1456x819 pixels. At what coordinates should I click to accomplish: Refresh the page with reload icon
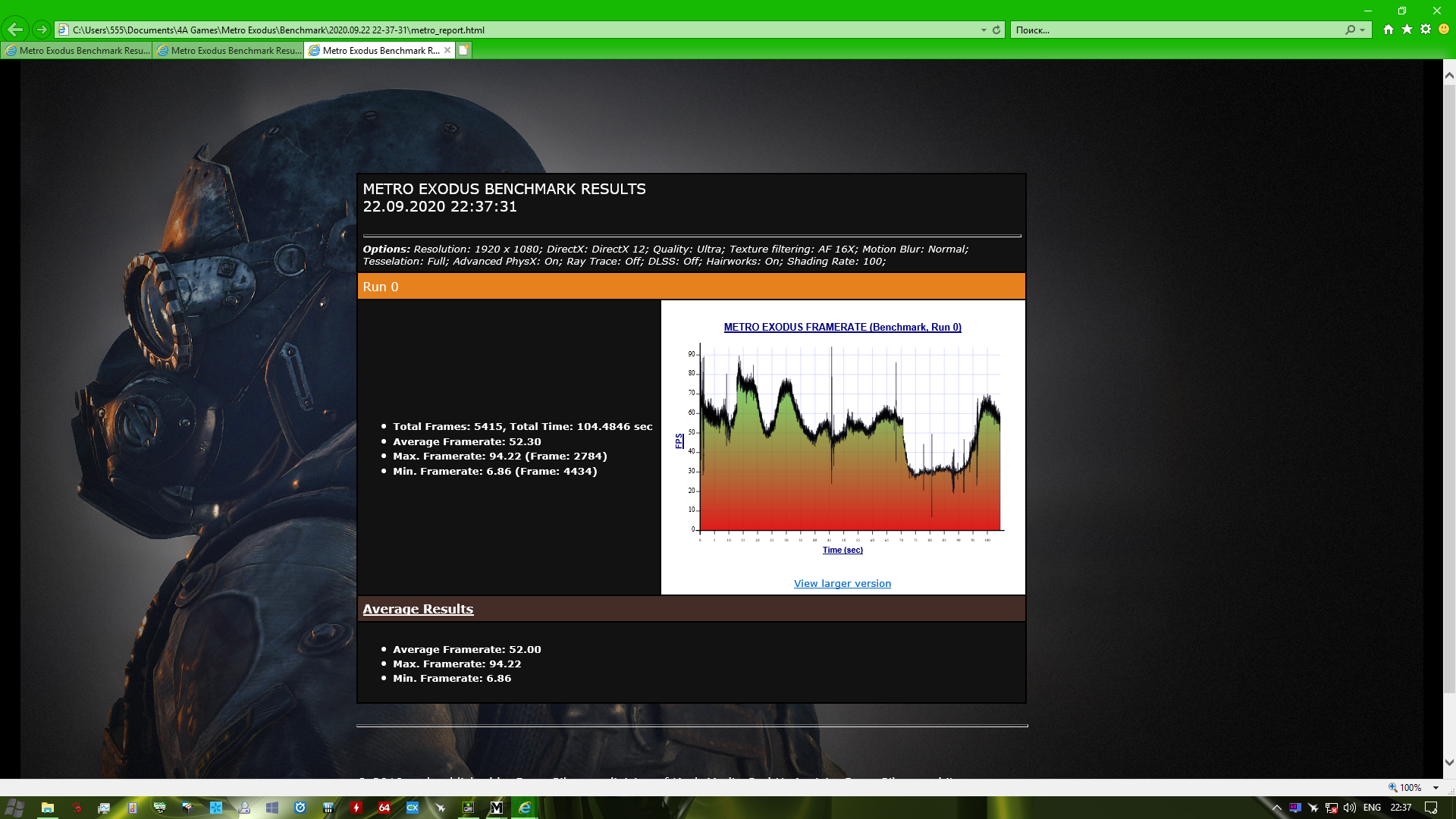coord(996,30)
